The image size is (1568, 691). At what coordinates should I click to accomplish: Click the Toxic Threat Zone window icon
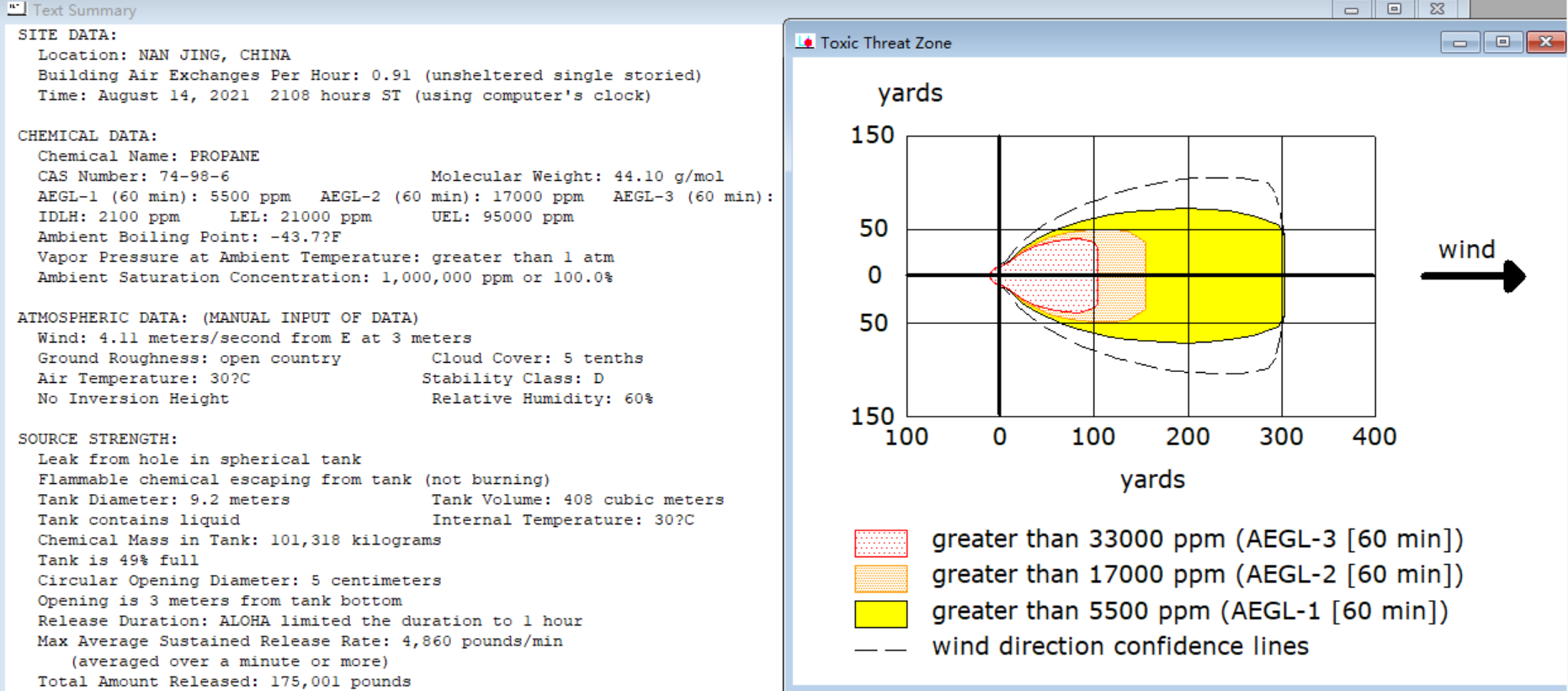[x=805, y=42]
